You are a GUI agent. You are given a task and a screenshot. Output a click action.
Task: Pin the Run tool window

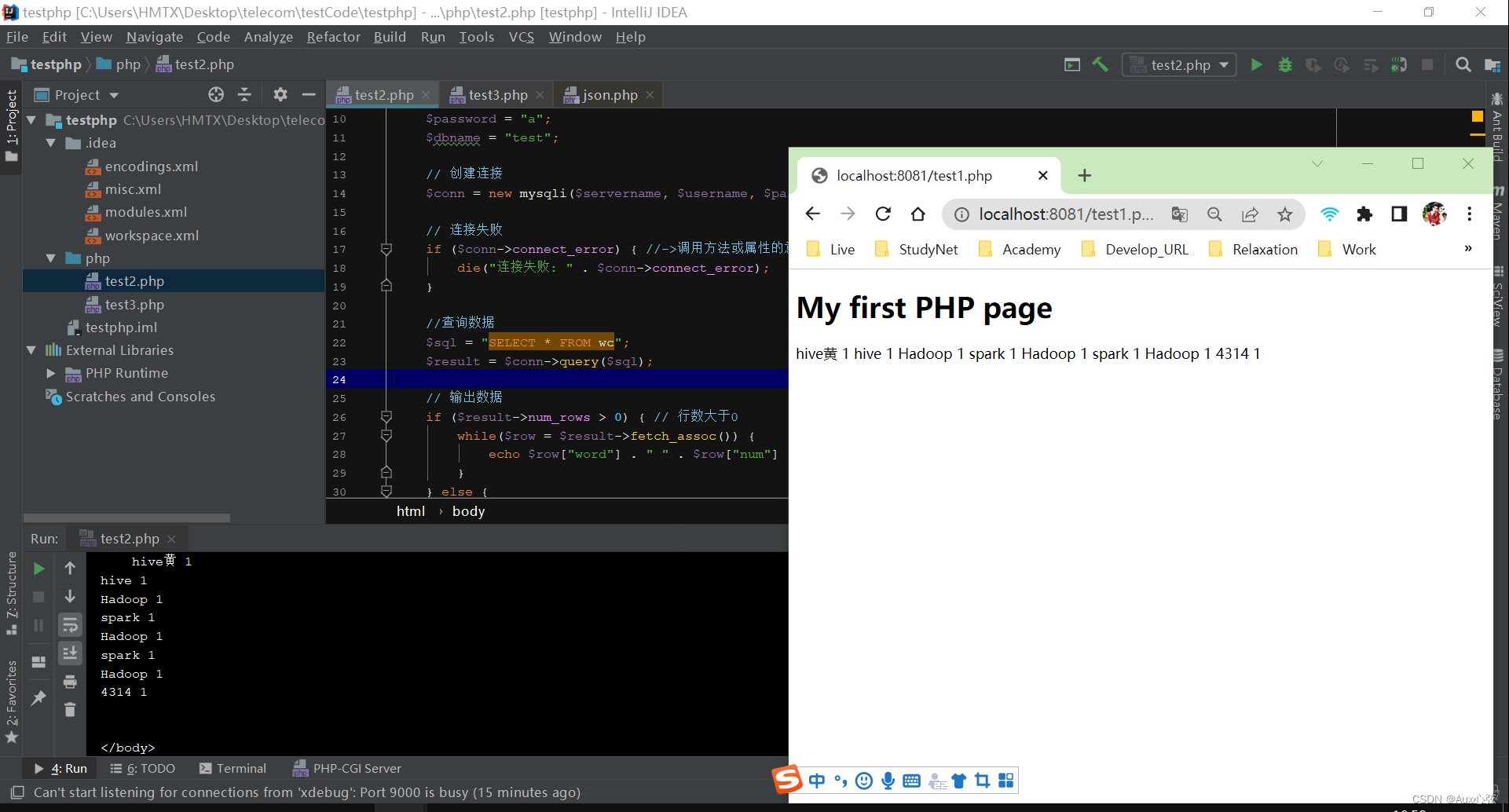pyautogui.click(x=38, y=697)
